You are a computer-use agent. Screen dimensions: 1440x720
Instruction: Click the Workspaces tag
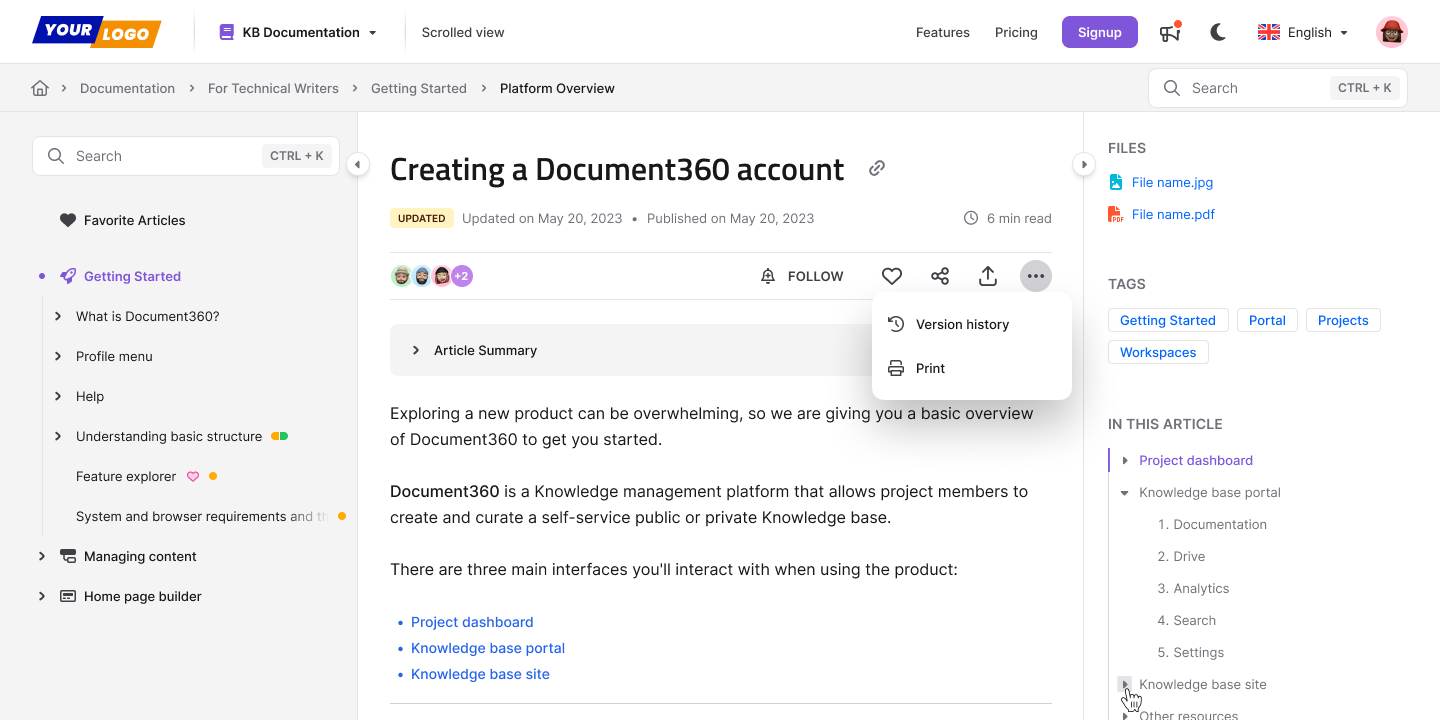click(x=1158, y=352)
